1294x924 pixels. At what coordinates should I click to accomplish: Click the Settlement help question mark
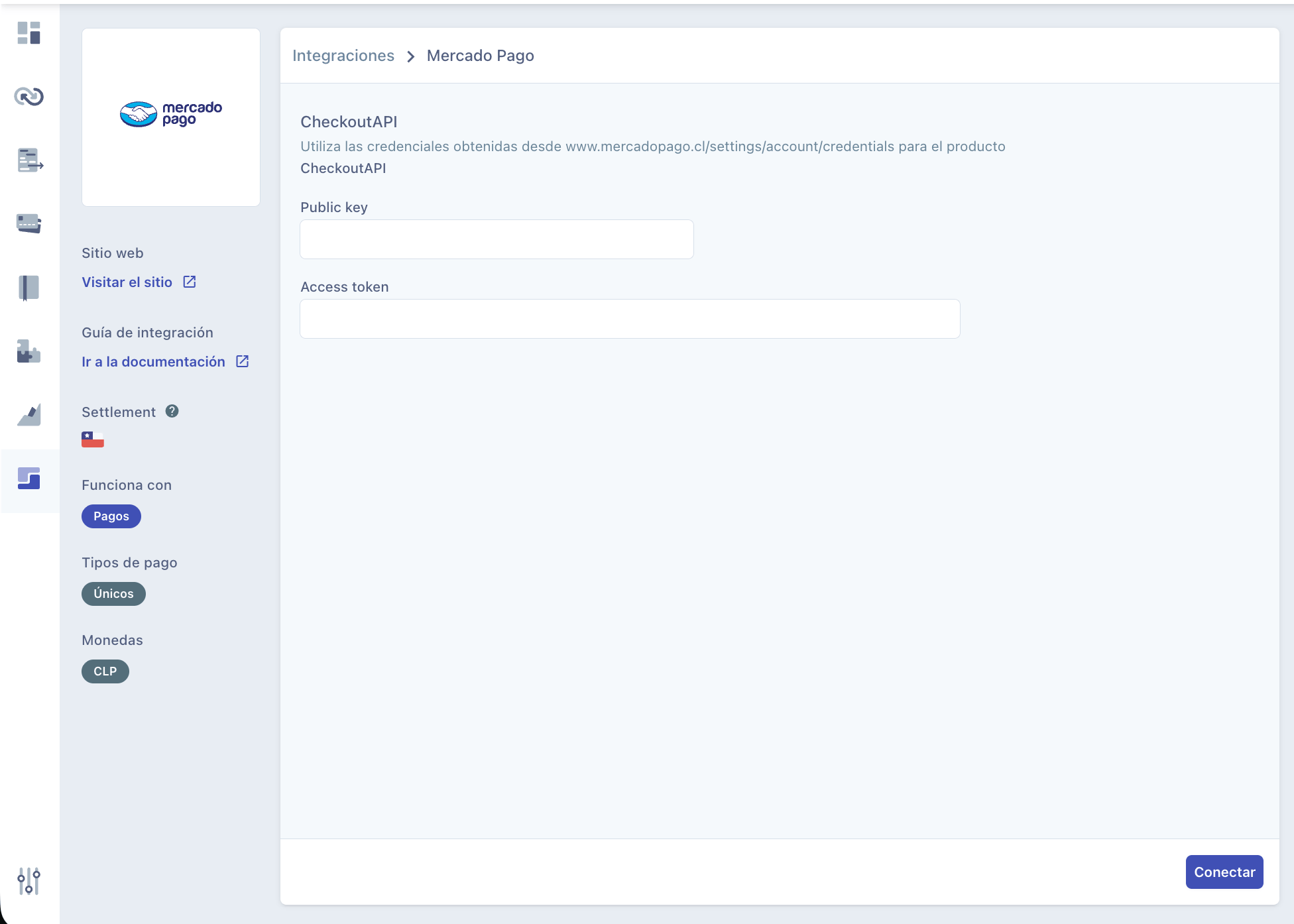pyautogui.click(x=172, y=411)
